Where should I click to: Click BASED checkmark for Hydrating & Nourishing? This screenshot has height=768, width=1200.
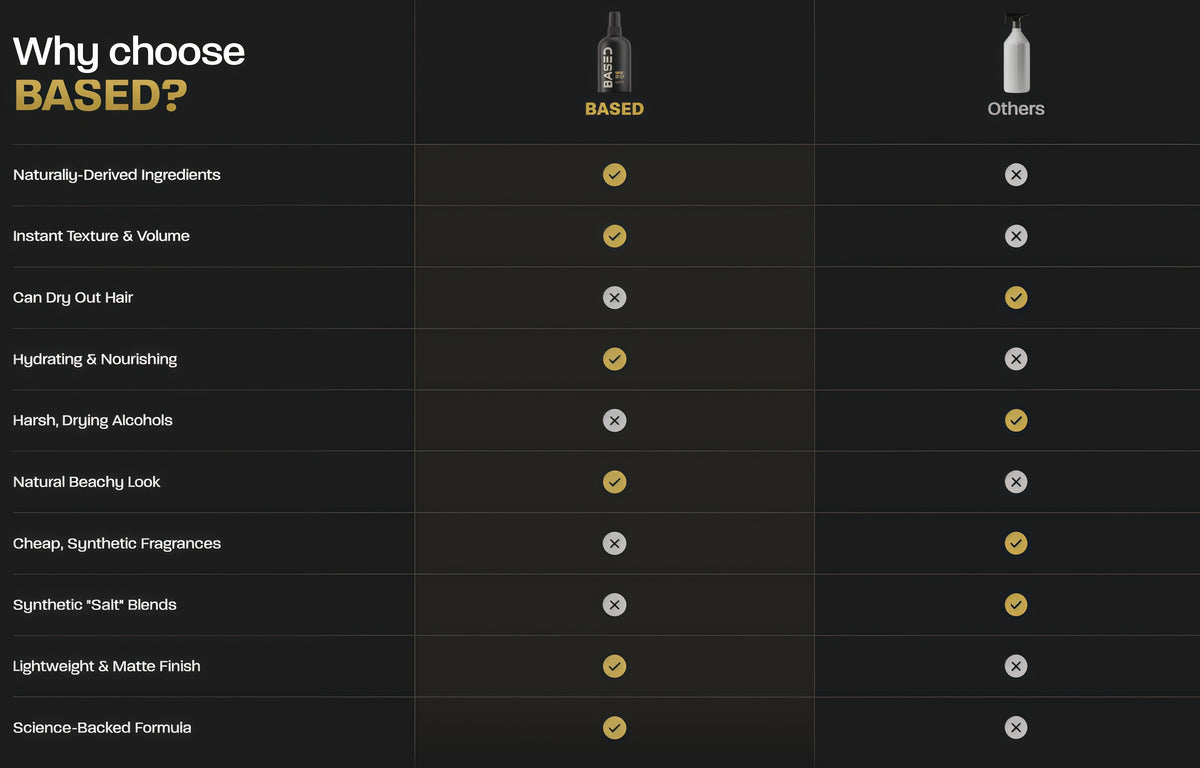pyautogui.click(x=615, y=359)
